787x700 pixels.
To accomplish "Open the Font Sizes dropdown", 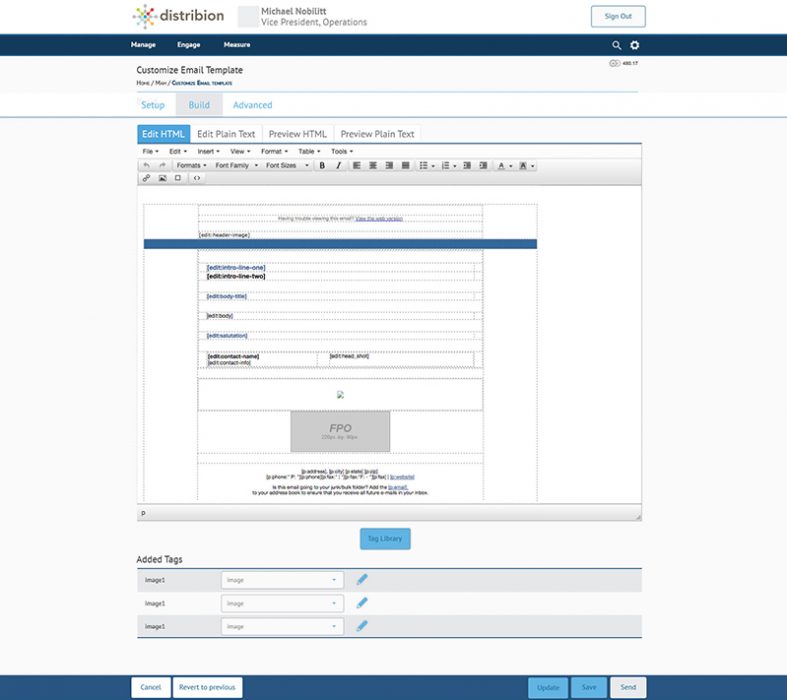I will [x=287, y=165].
